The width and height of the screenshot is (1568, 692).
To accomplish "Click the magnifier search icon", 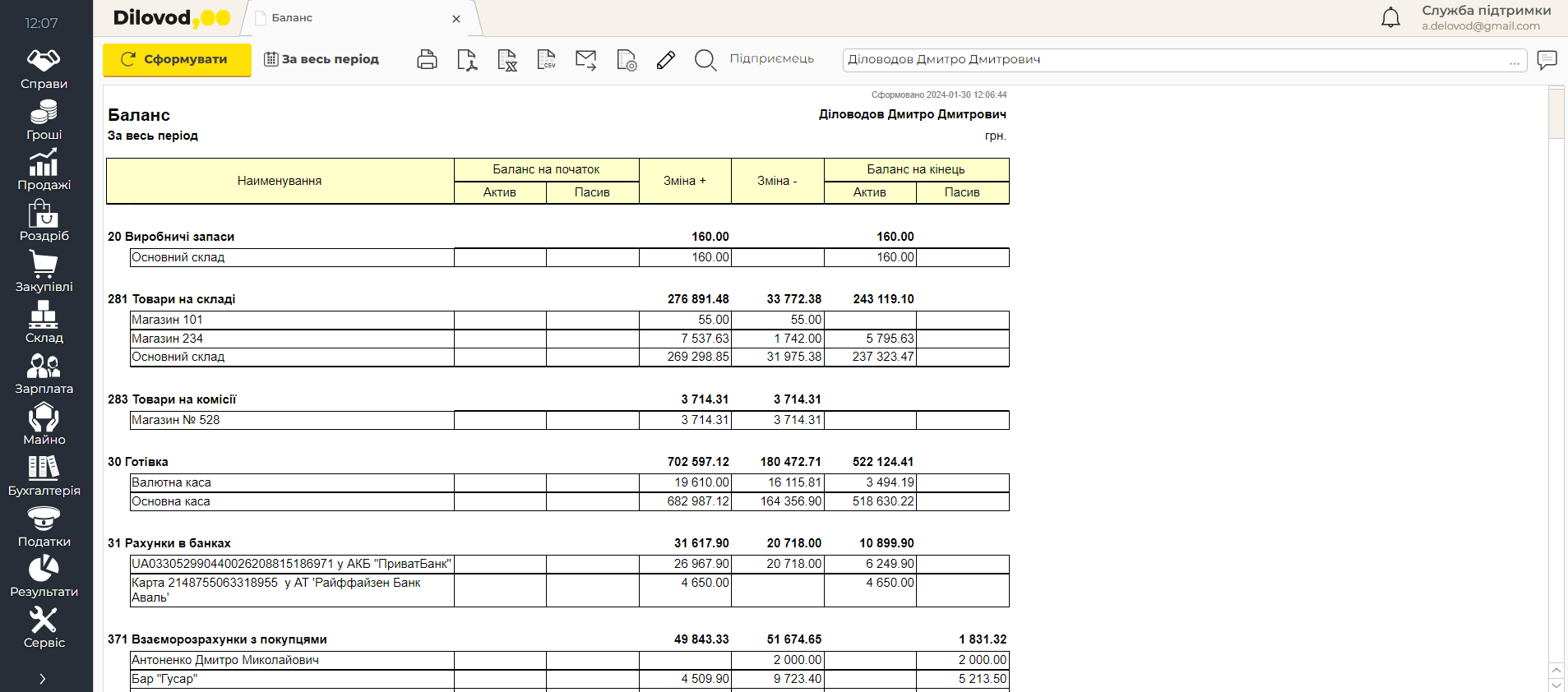I will (705, 60).
